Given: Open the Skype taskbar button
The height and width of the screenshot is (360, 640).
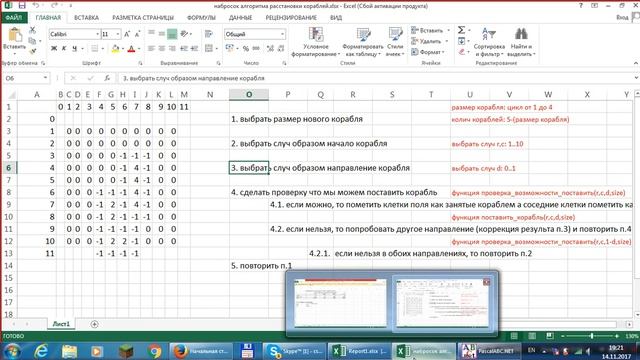Looking at the screenshot, I should (x=294, y=351).
